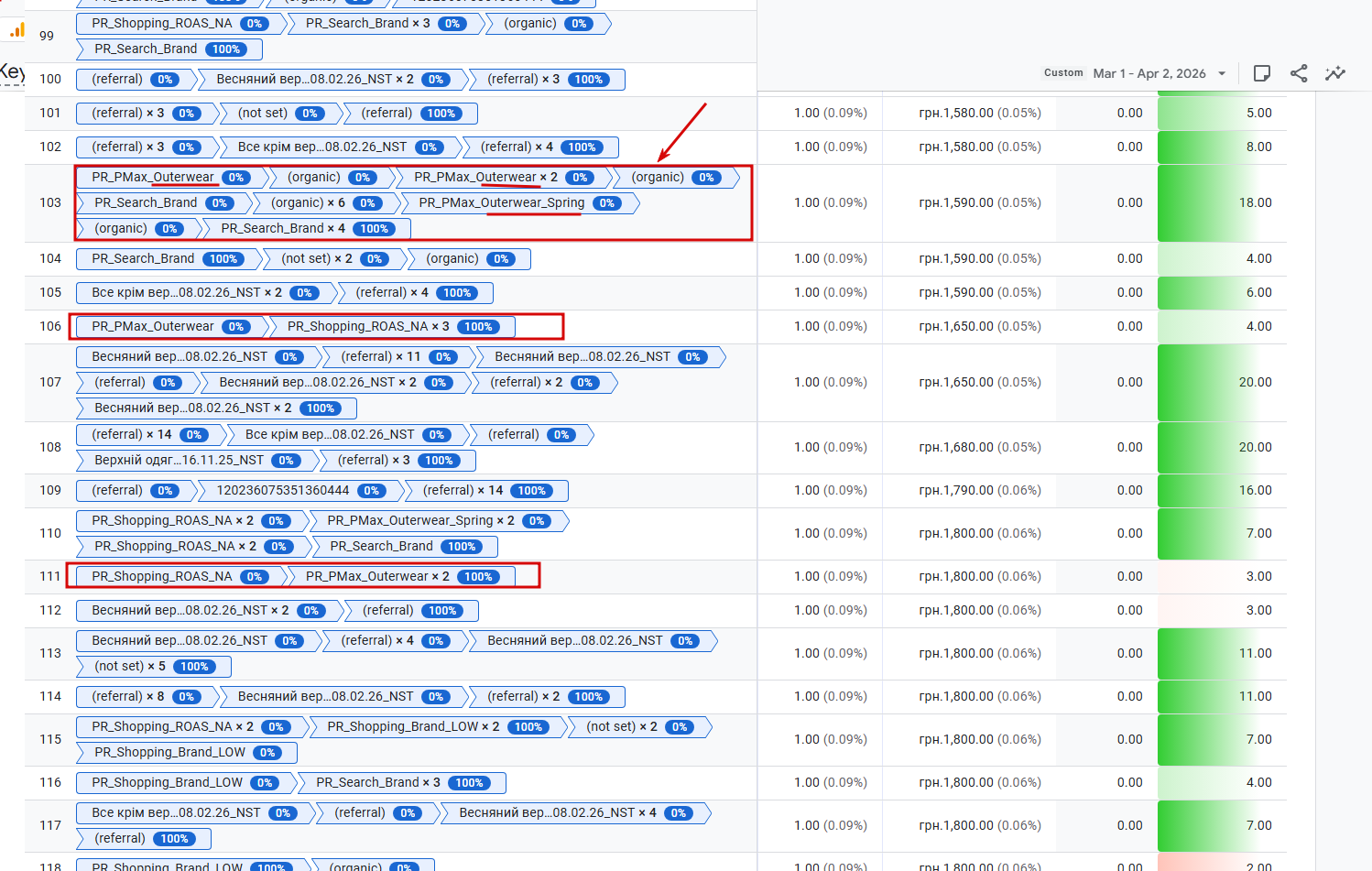Click грн.1,580.00 value in row 101
Viewport: 1372px width, 871px height.
980,114
